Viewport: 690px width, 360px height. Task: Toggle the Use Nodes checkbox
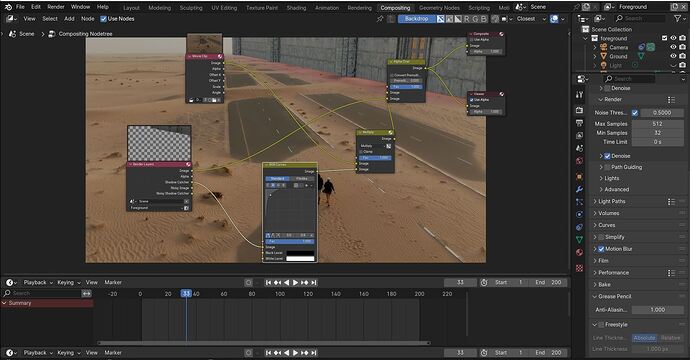(103, 19)
